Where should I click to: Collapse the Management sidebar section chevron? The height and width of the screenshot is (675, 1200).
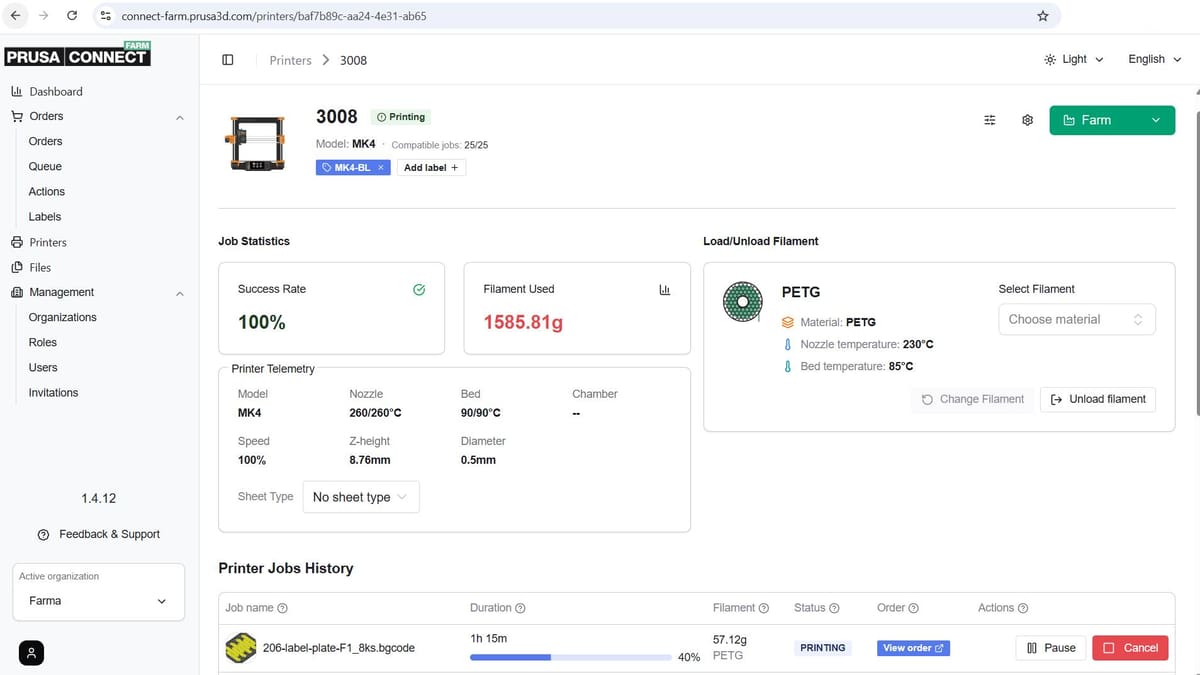coord(180,293)
